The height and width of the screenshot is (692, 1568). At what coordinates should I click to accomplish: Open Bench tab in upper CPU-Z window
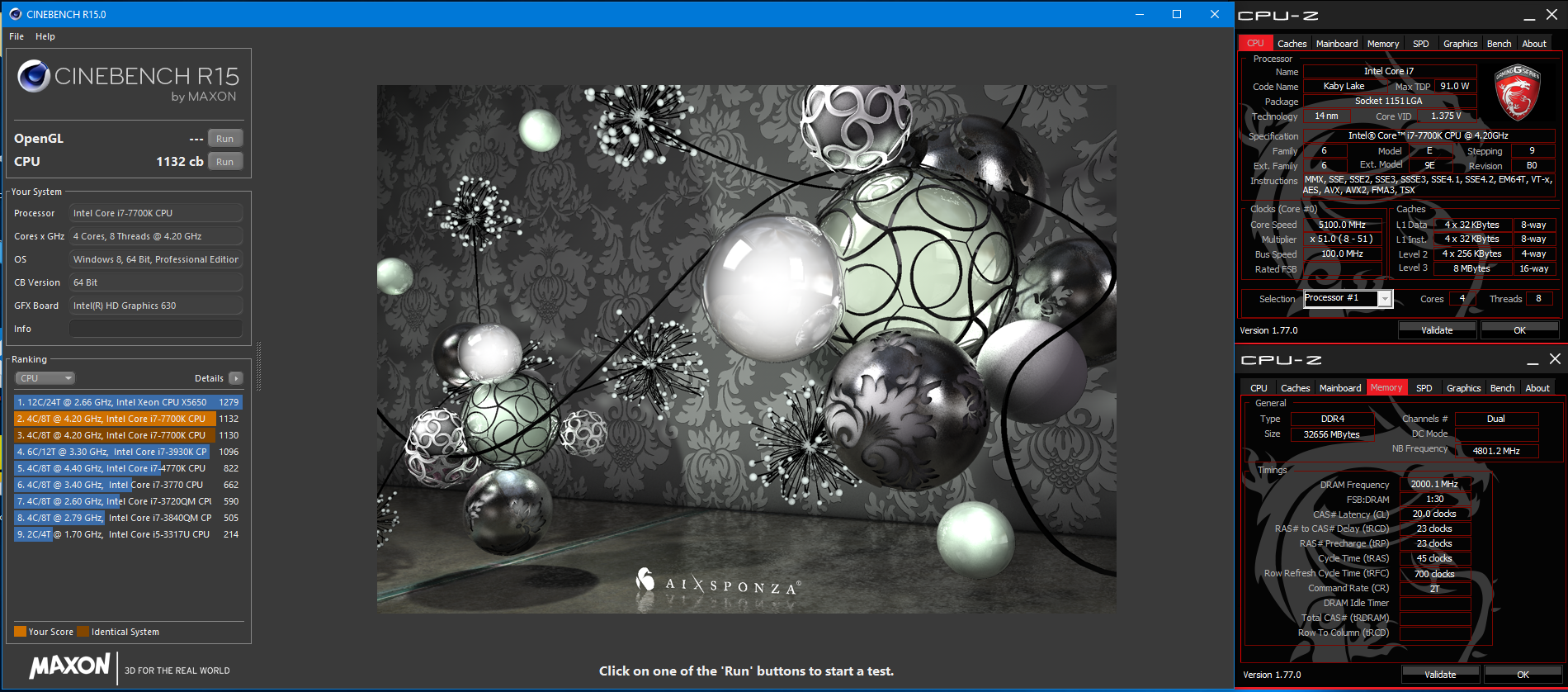[x=1500, y=44]
